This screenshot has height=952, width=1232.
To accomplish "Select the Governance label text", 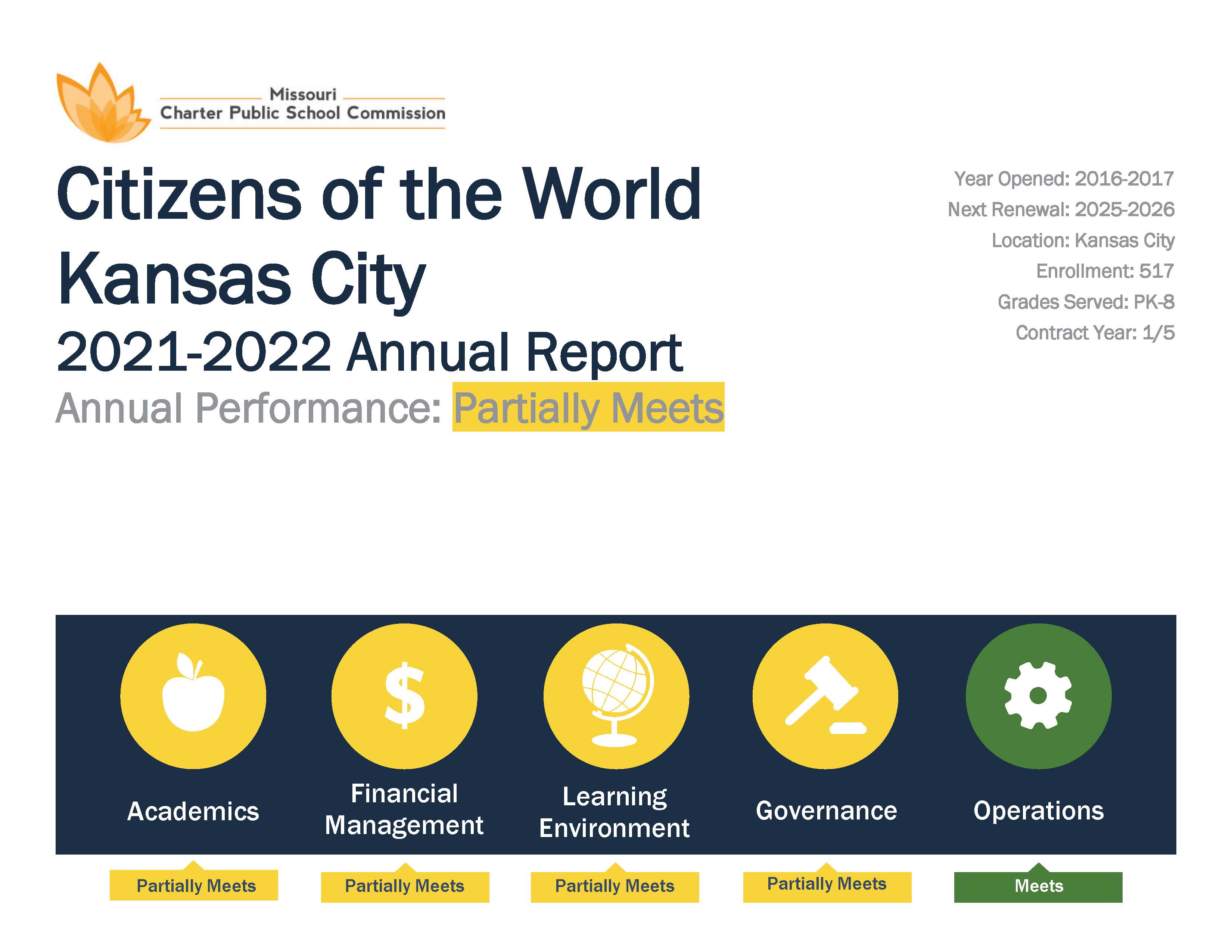I will pos(827,811).
